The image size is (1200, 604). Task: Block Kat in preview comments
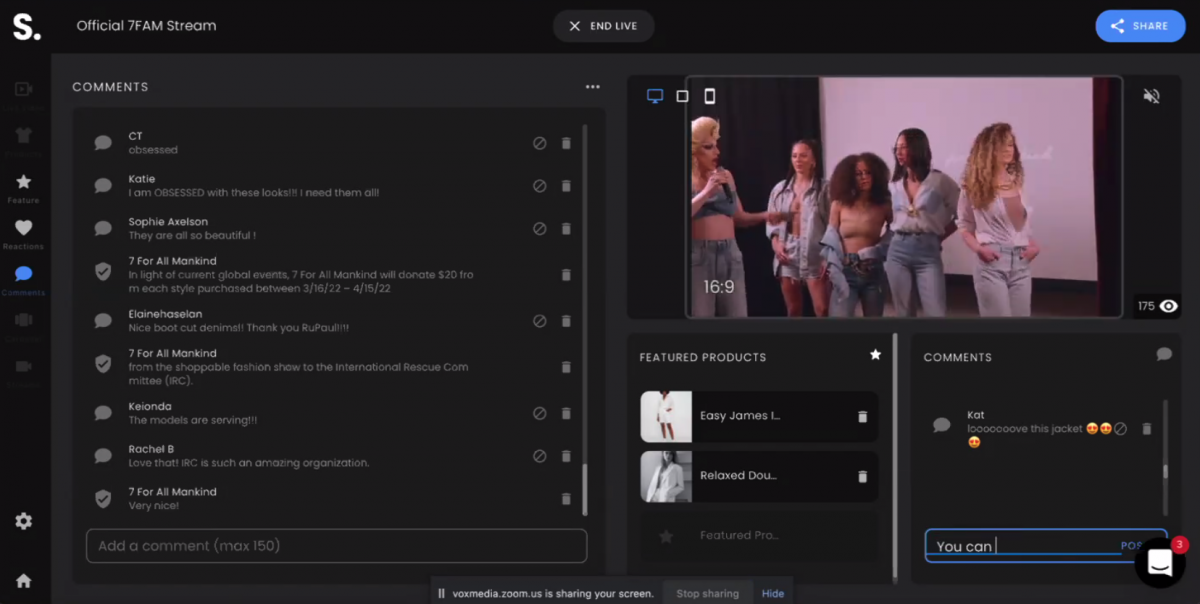point(1121,428)
